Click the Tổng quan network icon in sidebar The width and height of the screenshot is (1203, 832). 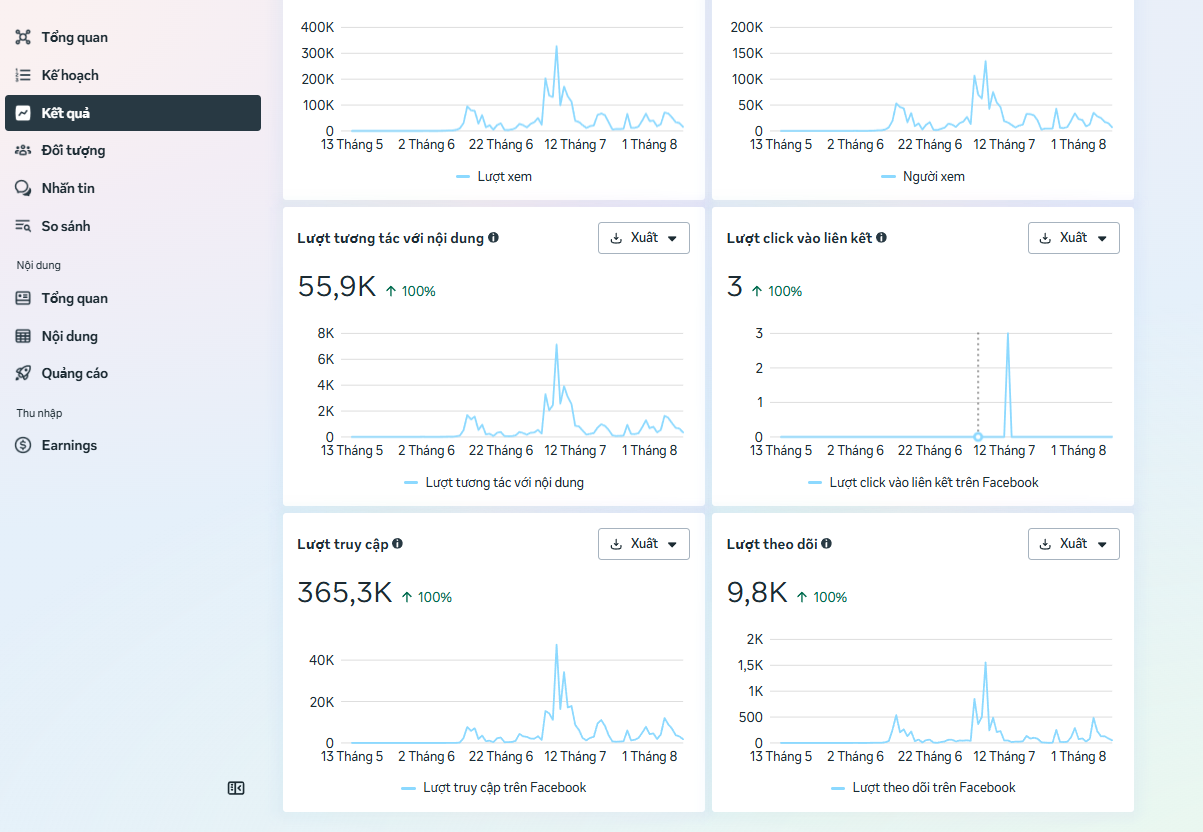(23, 38)
